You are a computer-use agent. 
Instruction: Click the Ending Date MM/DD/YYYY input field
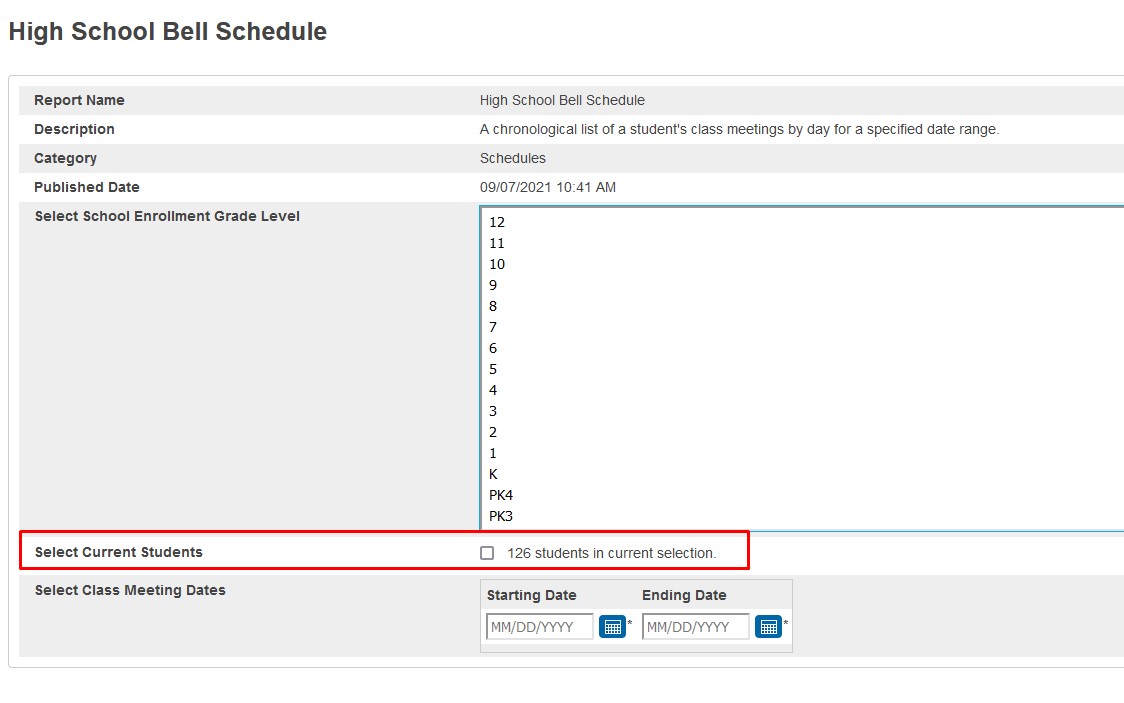695,626
